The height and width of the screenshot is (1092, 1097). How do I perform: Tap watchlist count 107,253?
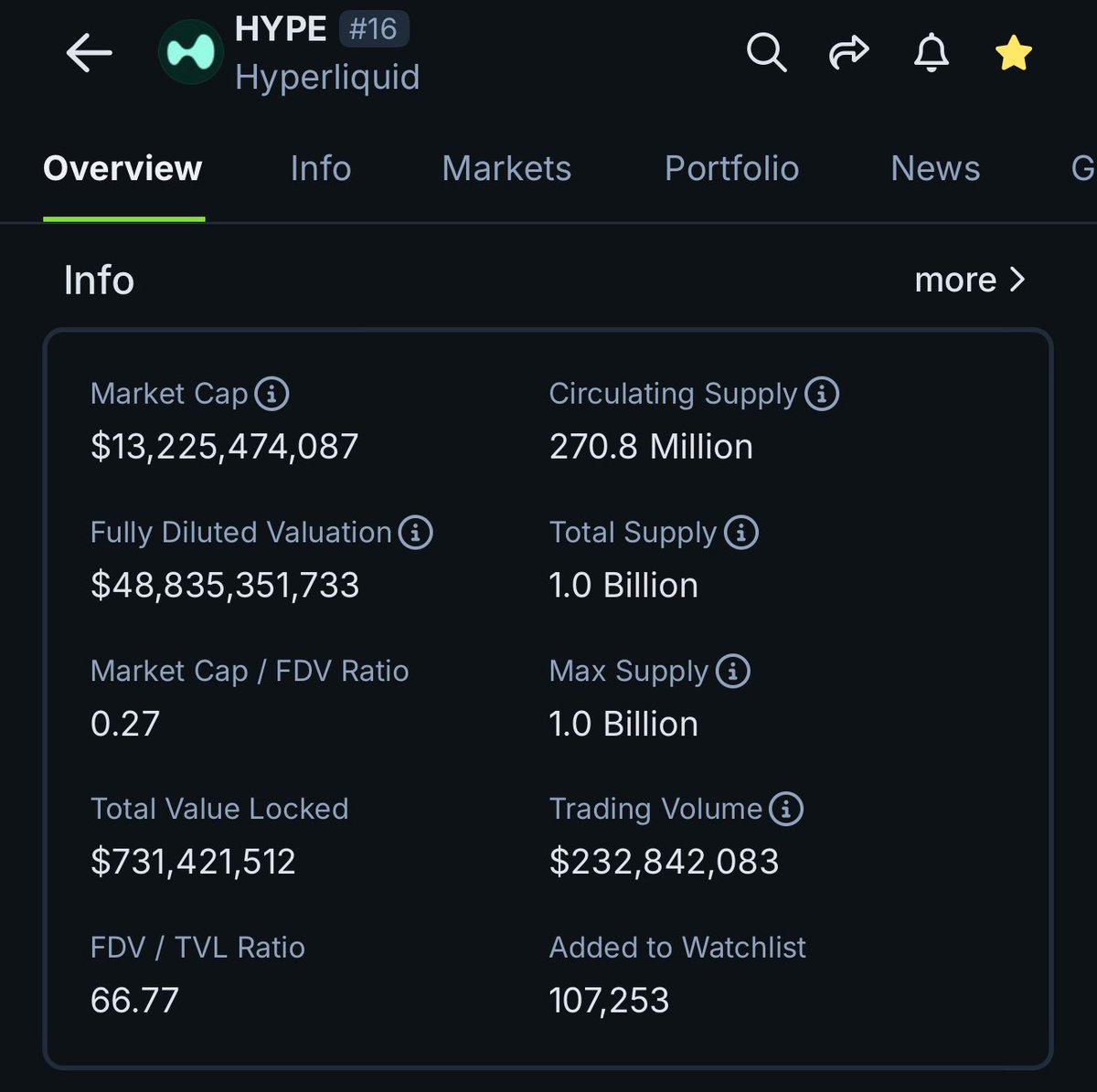tap(609, 1001)
